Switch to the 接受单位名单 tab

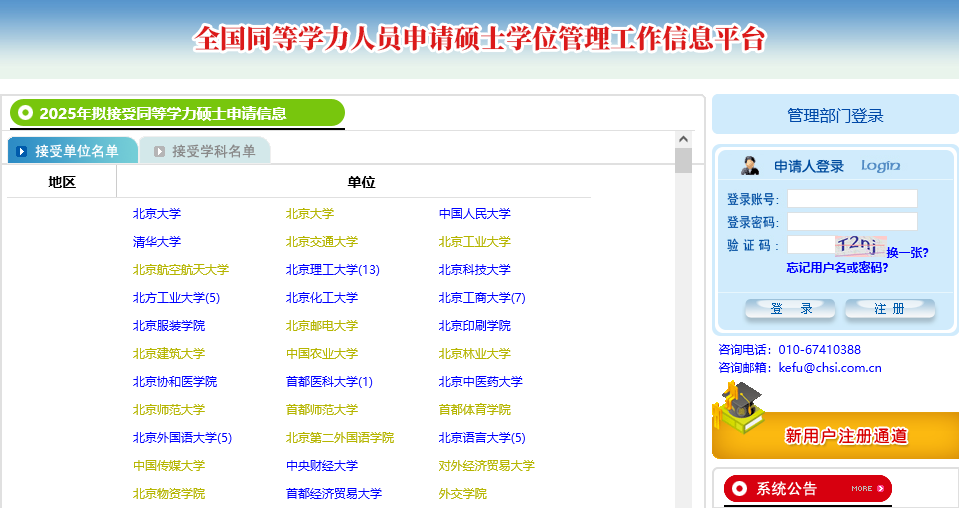[73, 150]
